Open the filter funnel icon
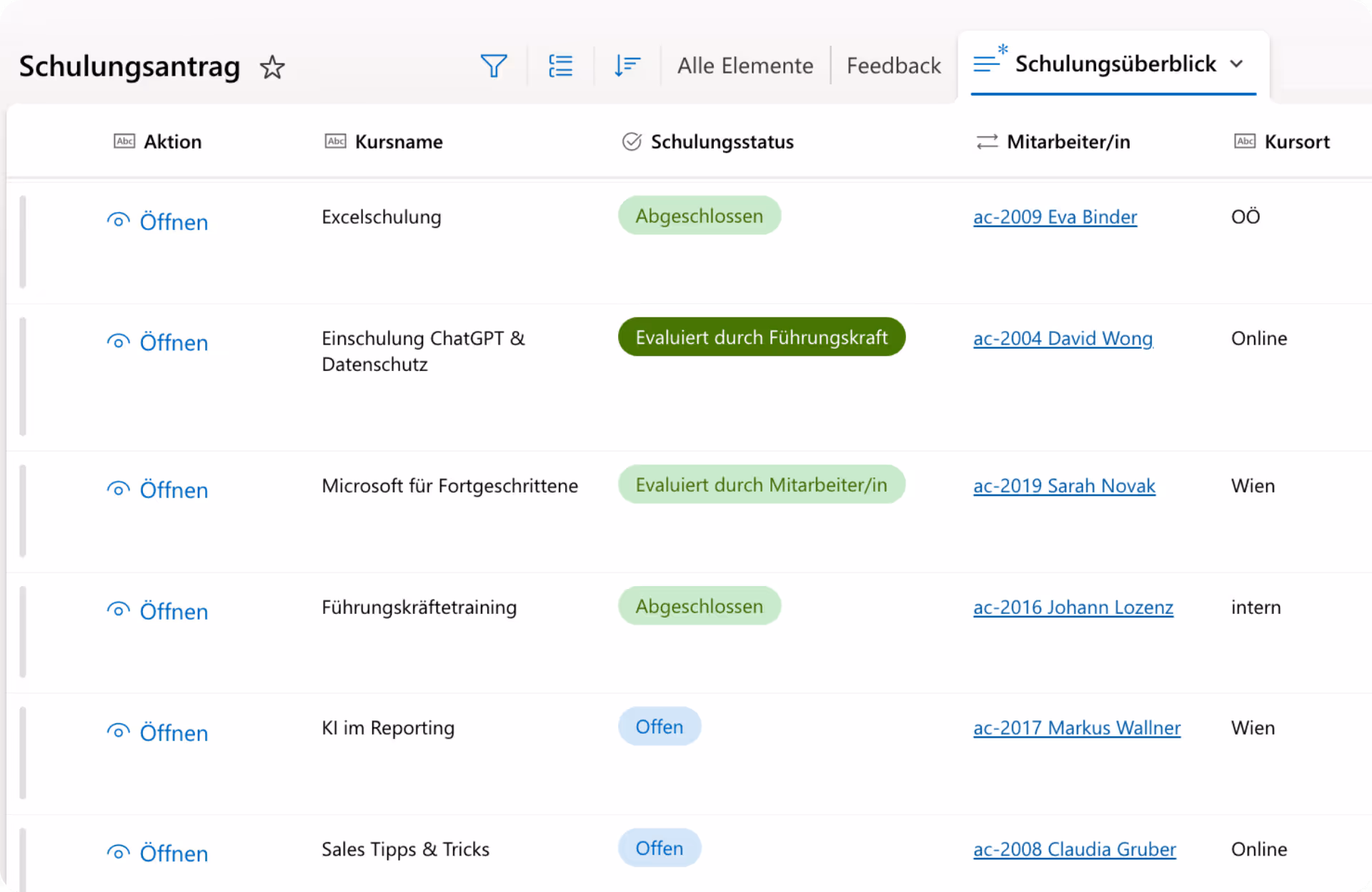Screen dimensions: 1372x892 [x=493, y=66]
